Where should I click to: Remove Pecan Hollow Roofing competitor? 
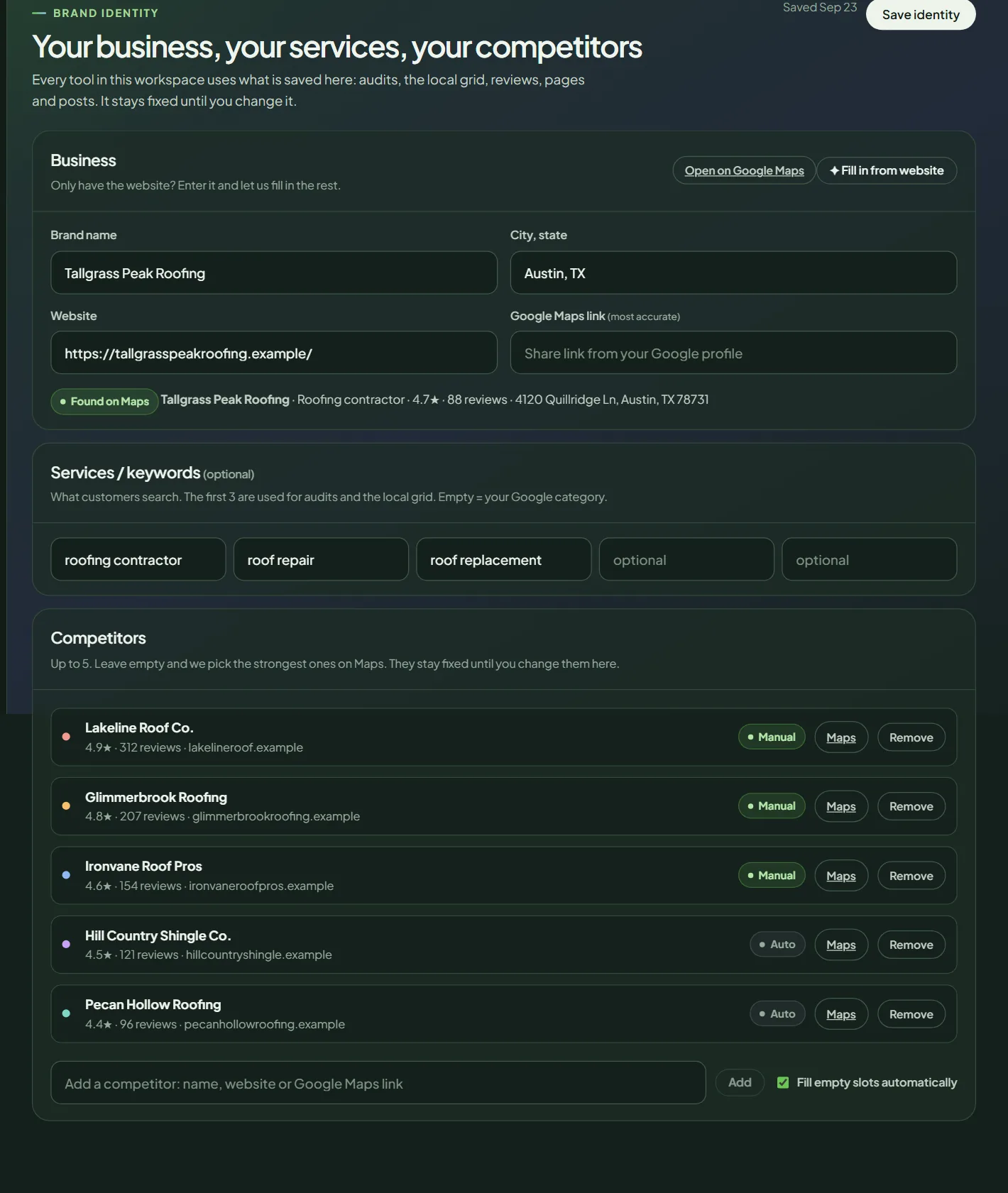point(911,1014)
